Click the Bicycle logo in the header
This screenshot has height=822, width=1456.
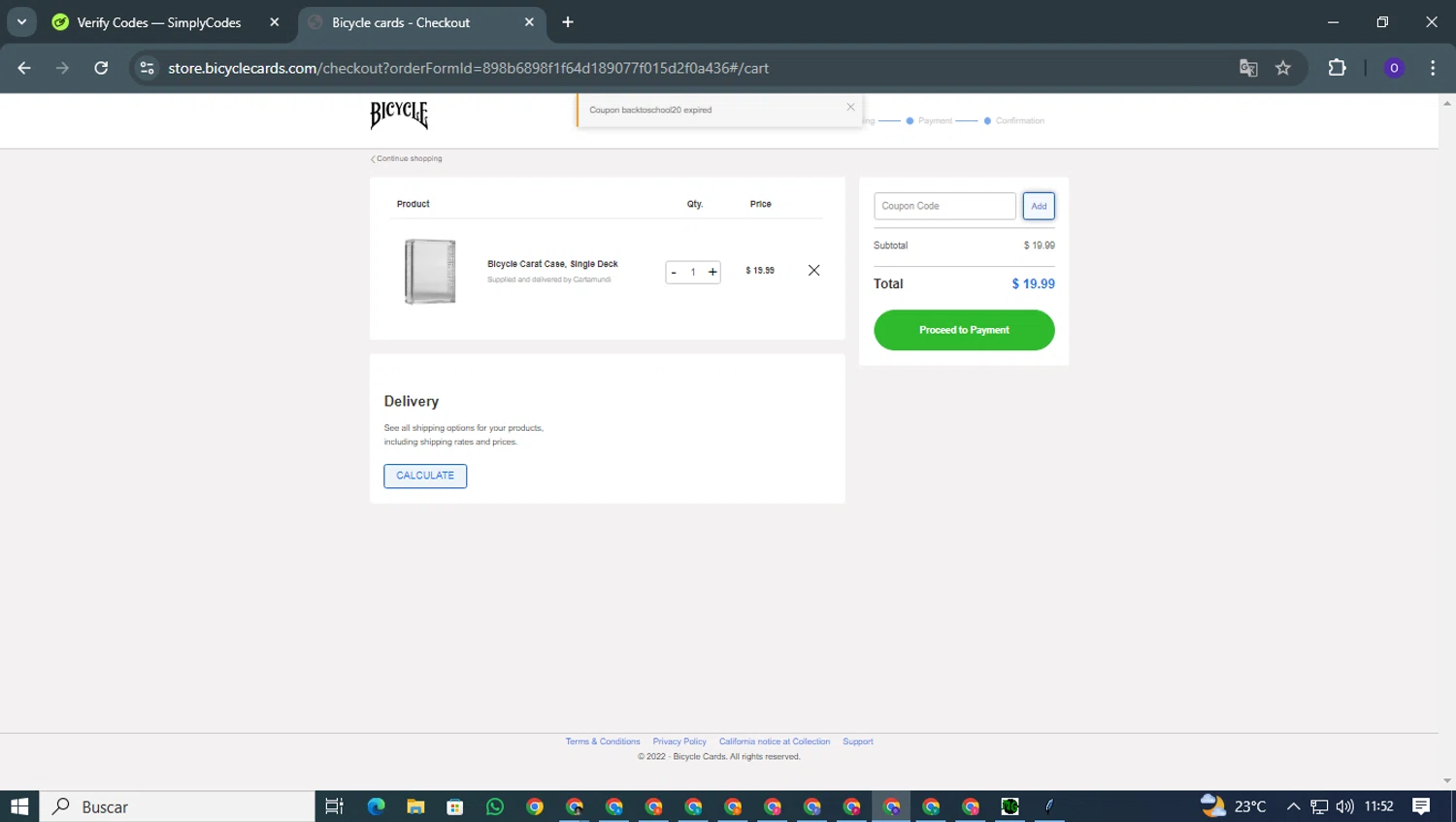pyautogui.click(x=399, y=115)
